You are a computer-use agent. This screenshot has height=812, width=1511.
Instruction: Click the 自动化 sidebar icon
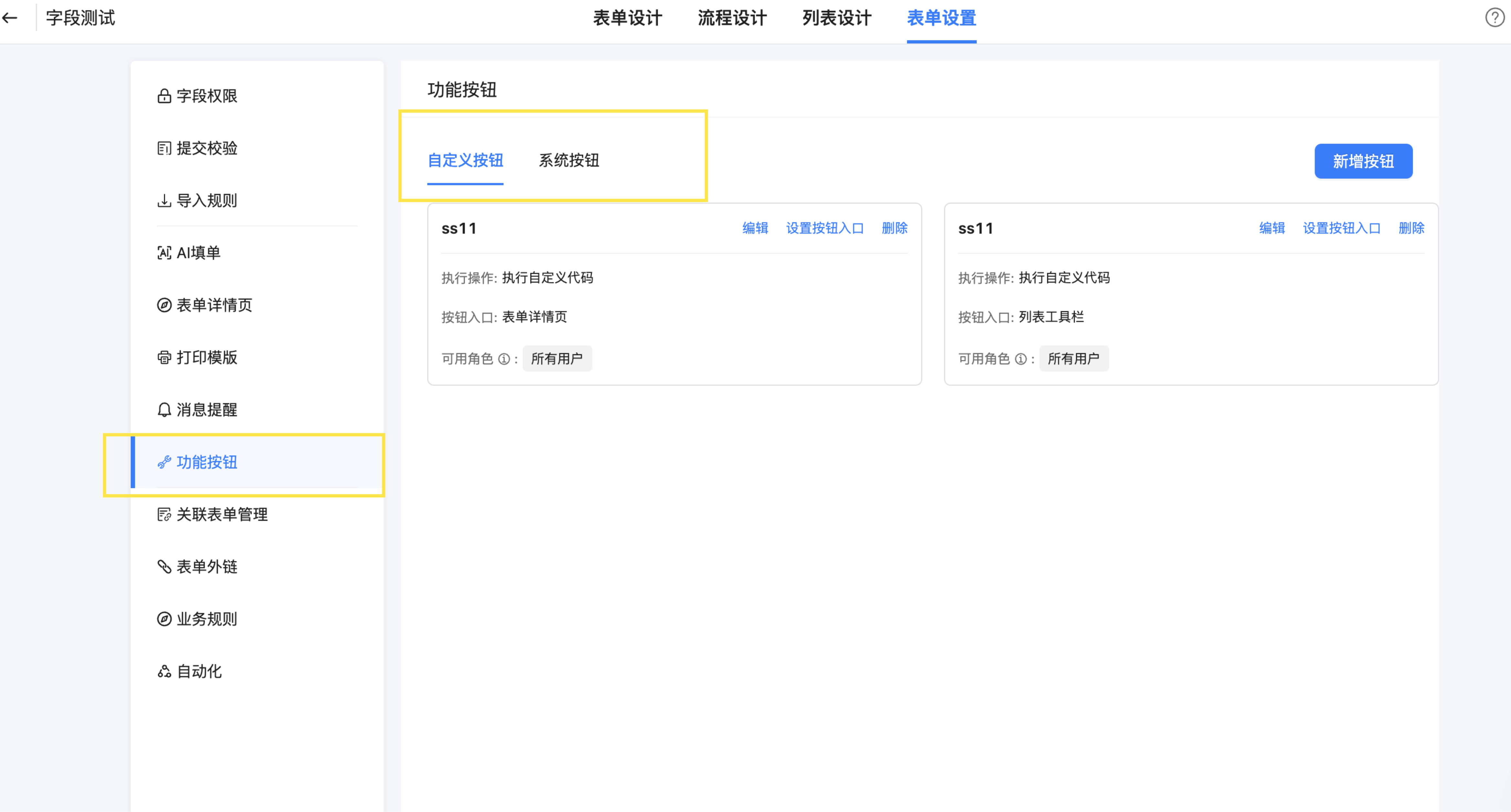click(x=164, y=671)
